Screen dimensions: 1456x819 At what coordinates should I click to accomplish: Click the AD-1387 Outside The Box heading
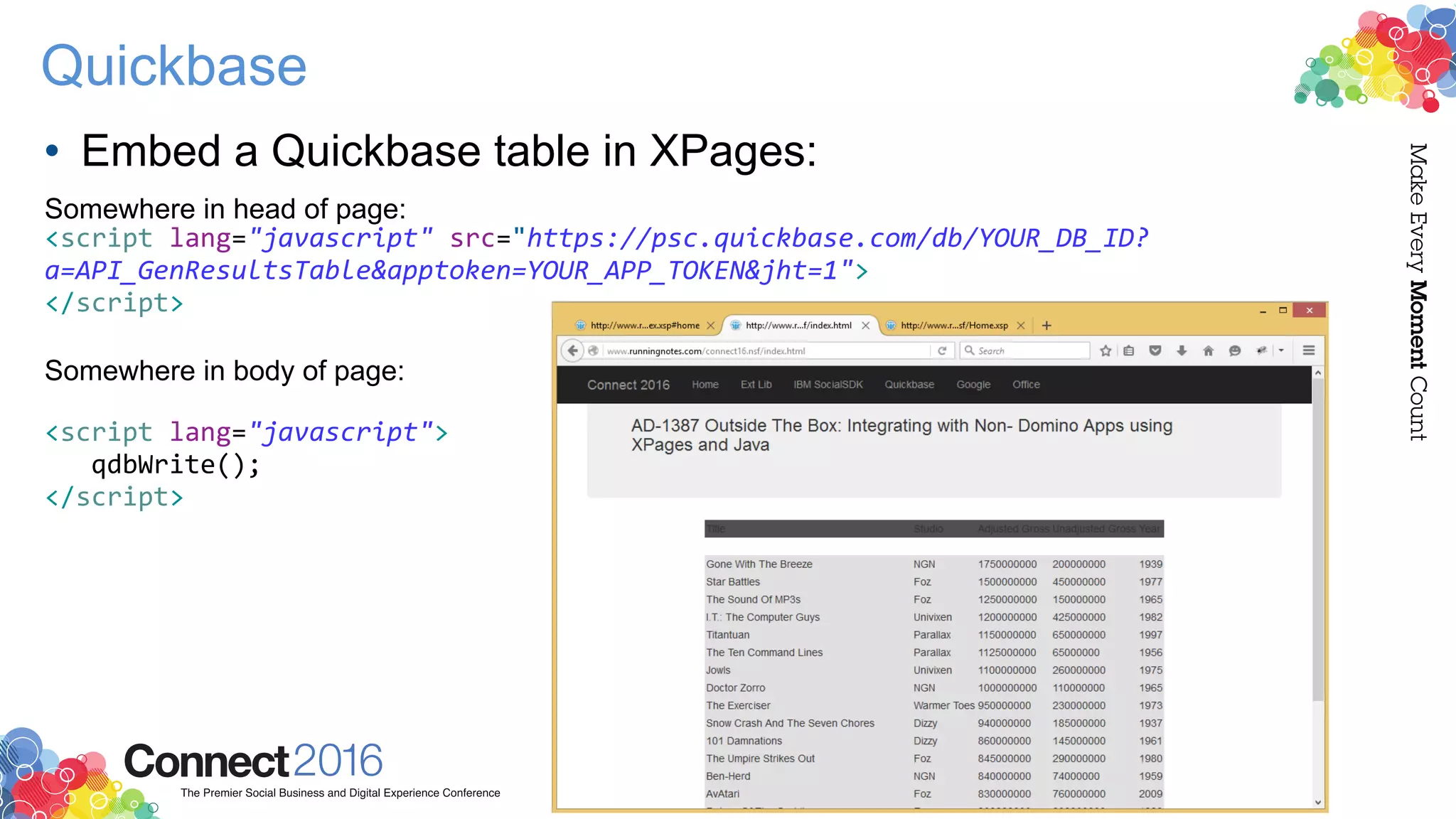tap(901, 435)
